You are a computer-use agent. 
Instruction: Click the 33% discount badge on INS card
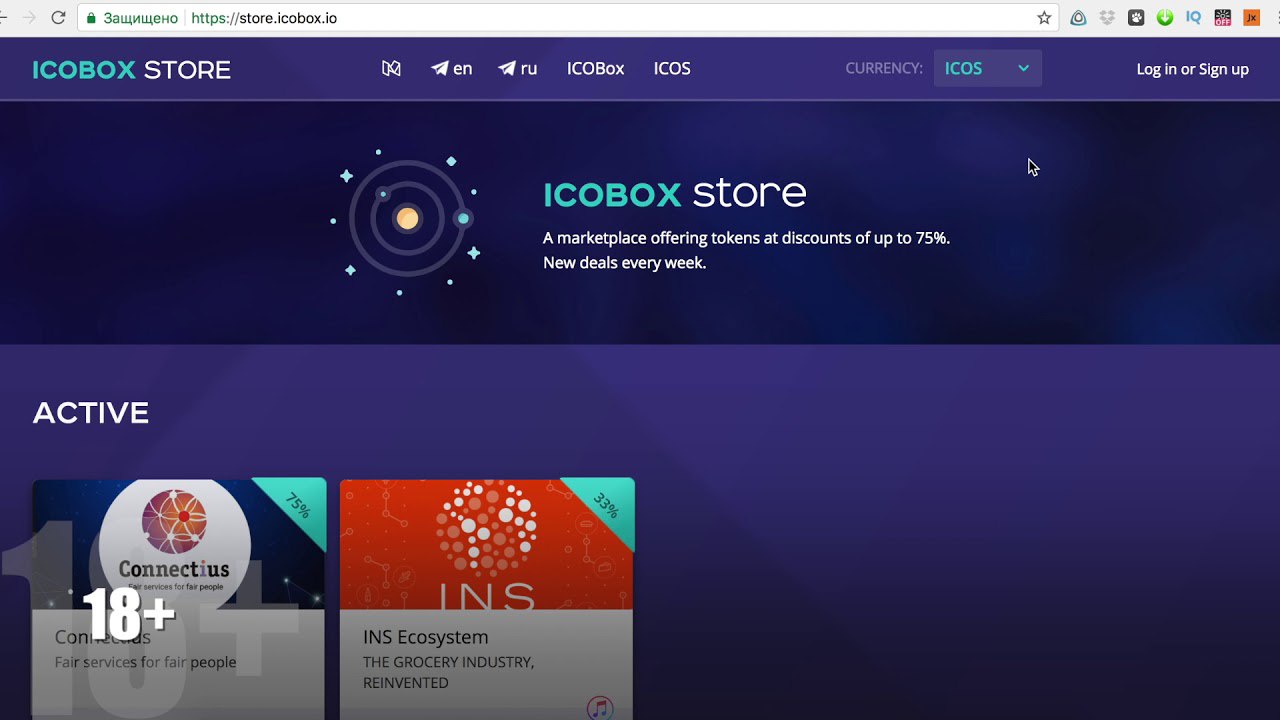[x=606, y=506]
